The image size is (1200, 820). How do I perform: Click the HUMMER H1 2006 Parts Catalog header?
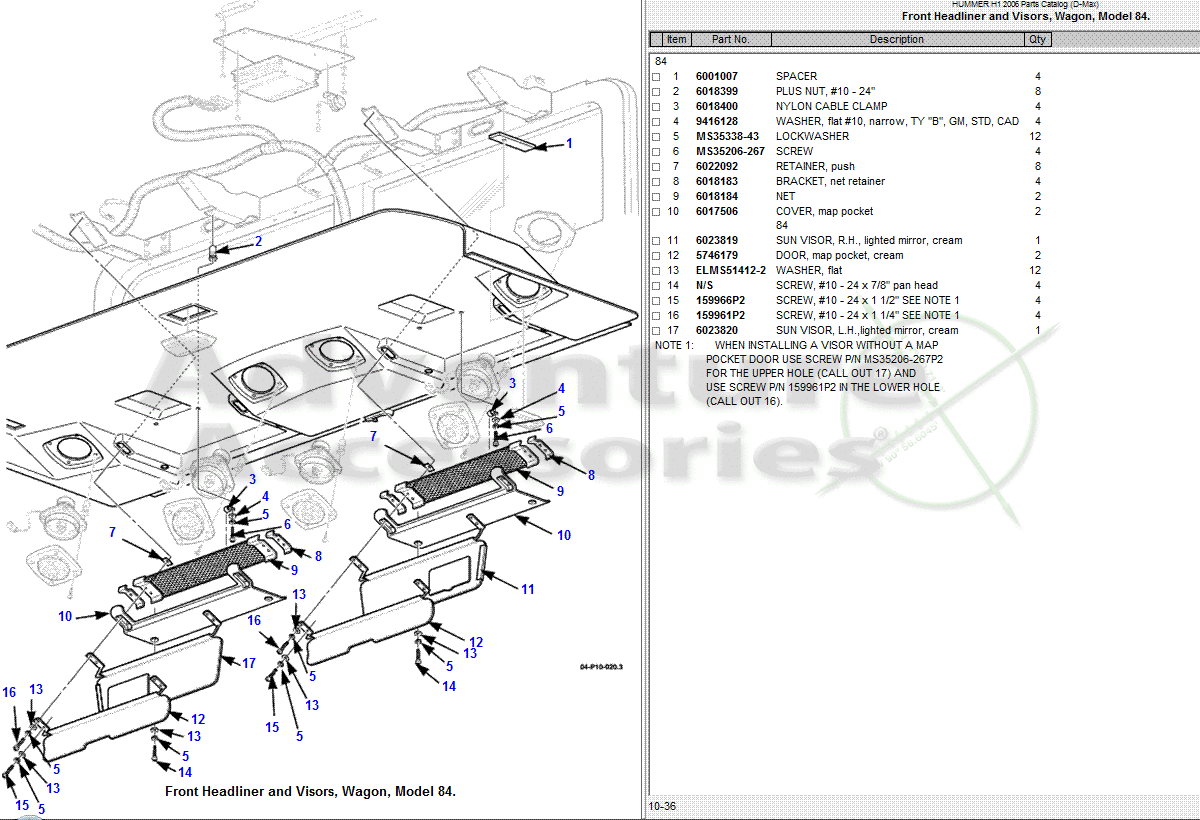coord(1025,5)
